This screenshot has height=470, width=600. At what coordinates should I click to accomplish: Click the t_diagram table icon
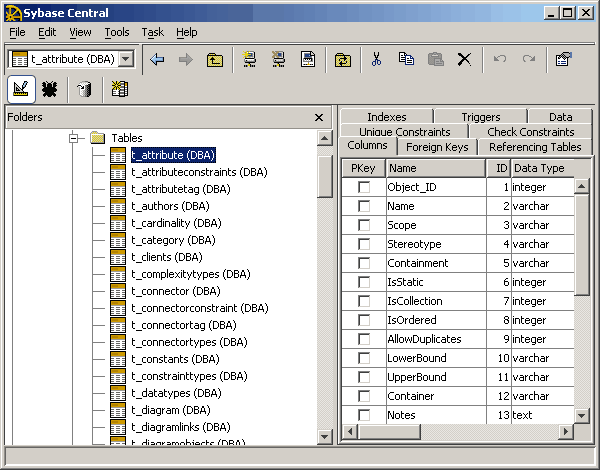pos(118,410)
